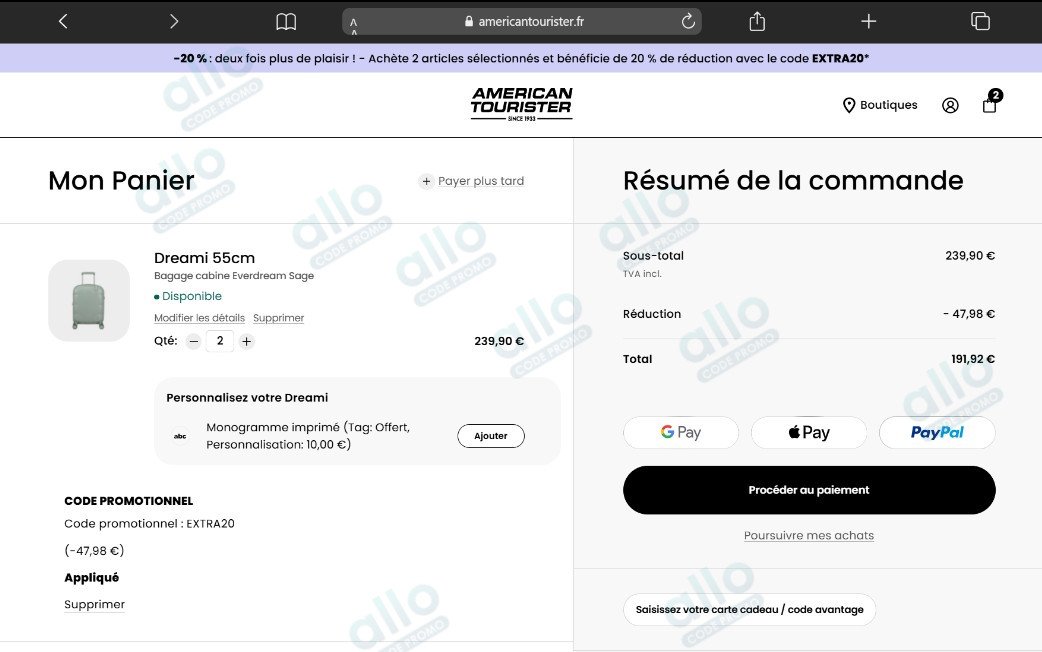
Task: Click the American Tourister logo
Action: pos(522,104)
